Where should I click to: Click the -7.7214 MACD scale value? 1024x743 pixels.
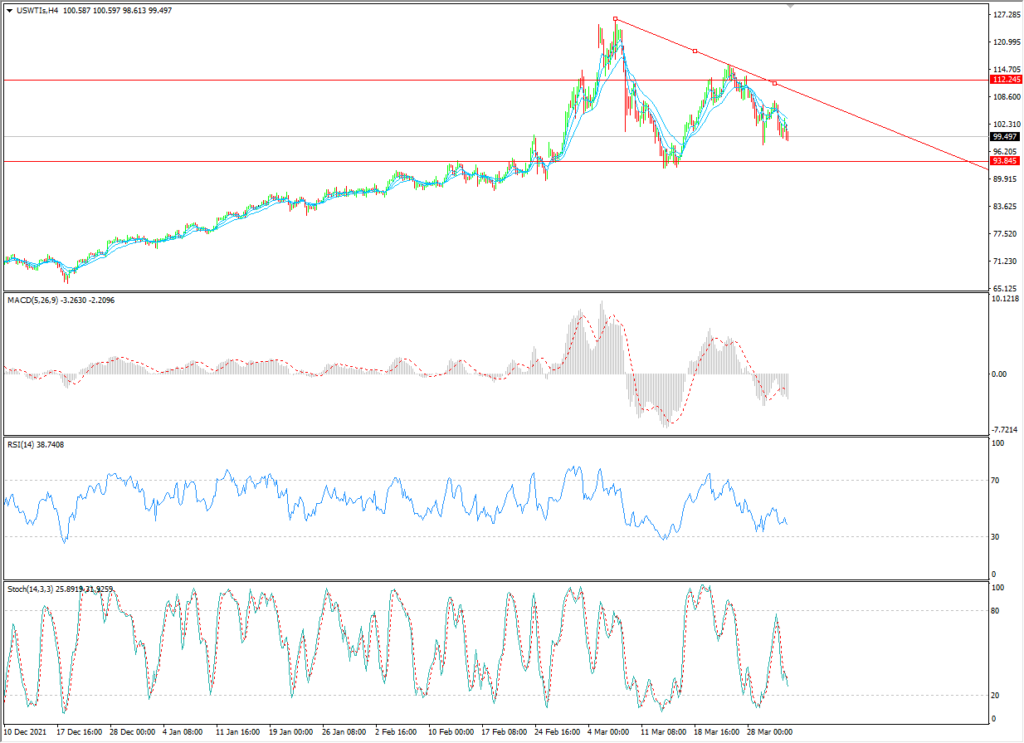point(1004,430)
